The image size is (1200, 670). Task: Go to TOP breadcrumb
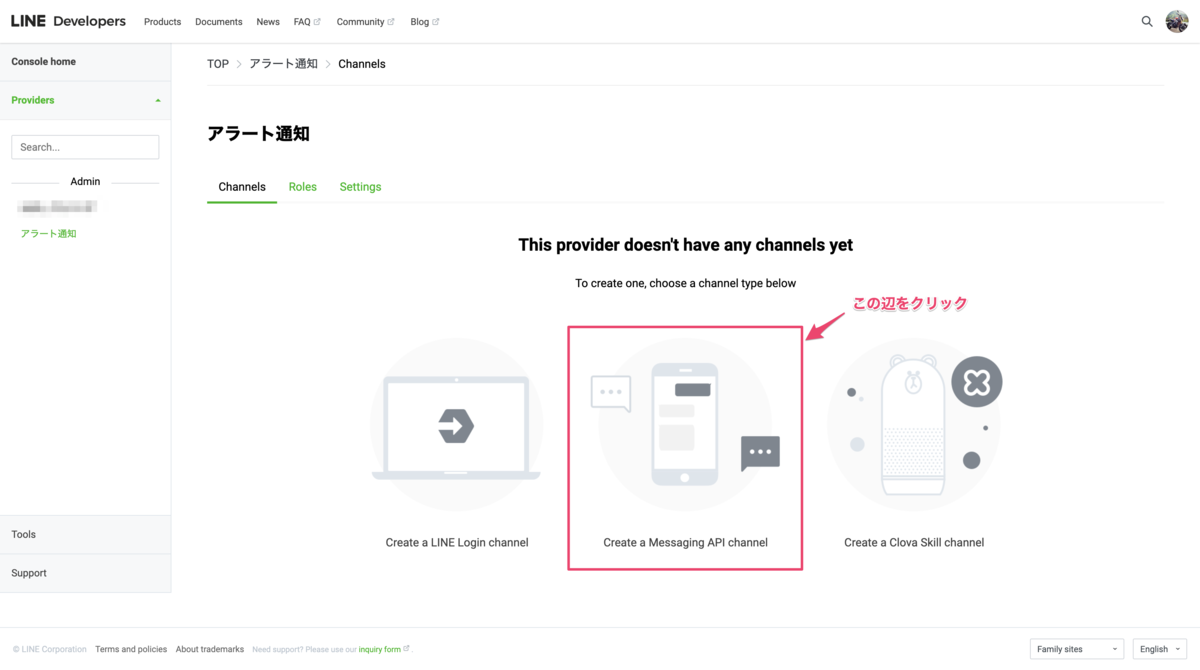tap(218, 64)
